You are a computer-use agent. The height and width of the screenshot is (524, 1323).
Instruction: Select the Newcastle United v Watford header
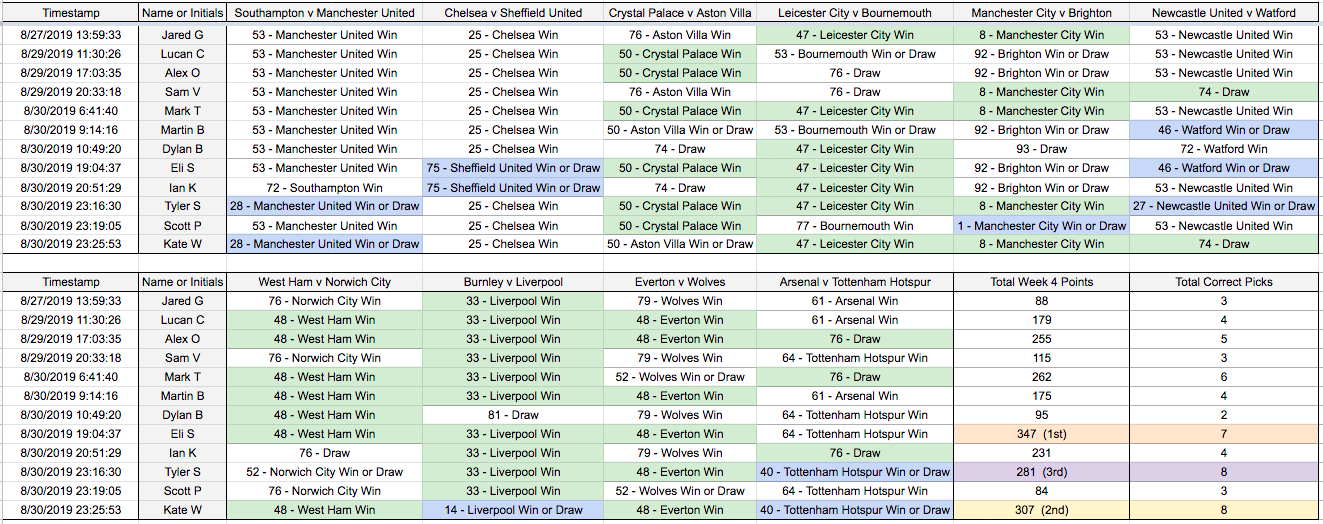click(1223, 13)
